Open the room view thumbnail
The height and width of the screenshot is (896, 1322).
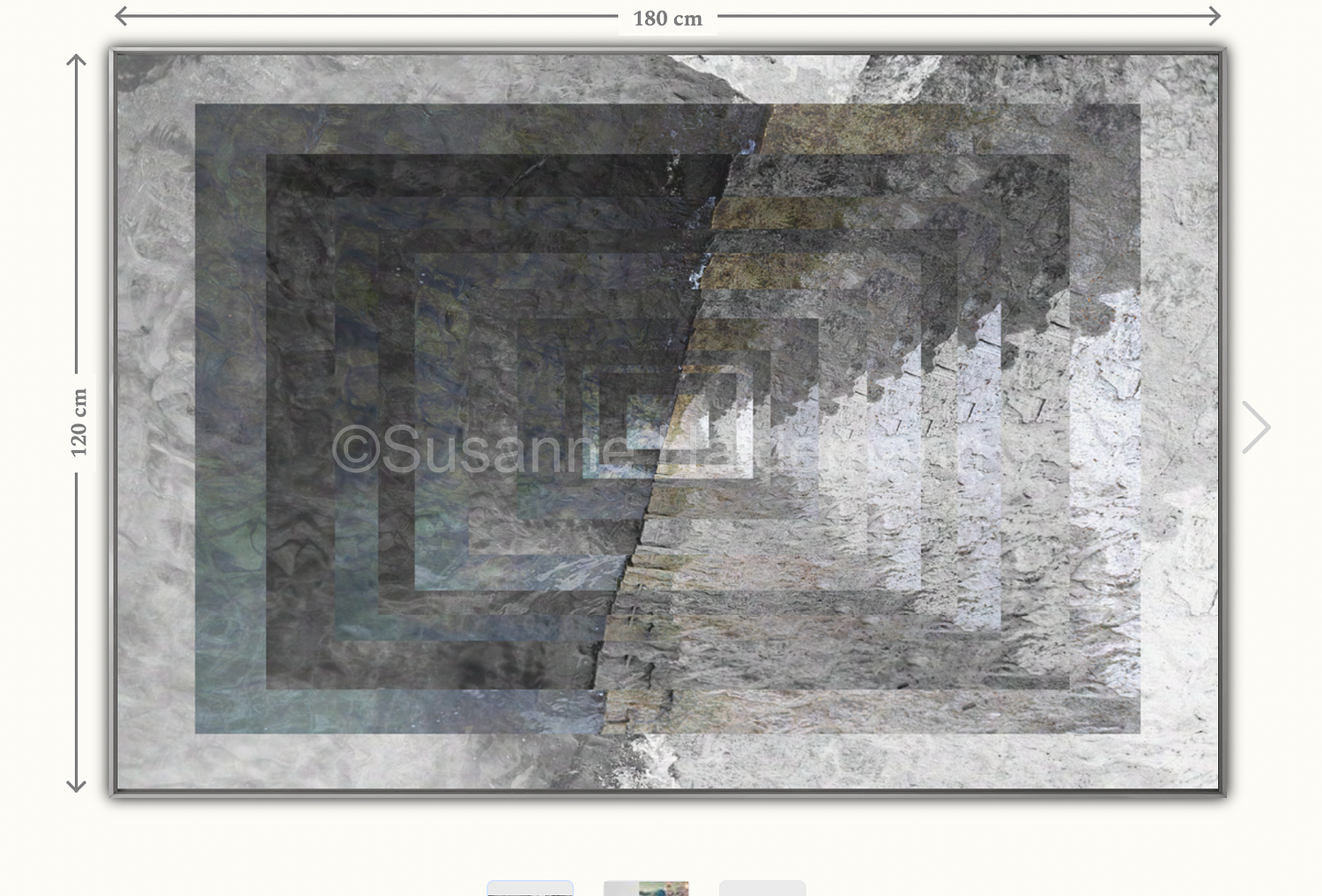point(646,888)
